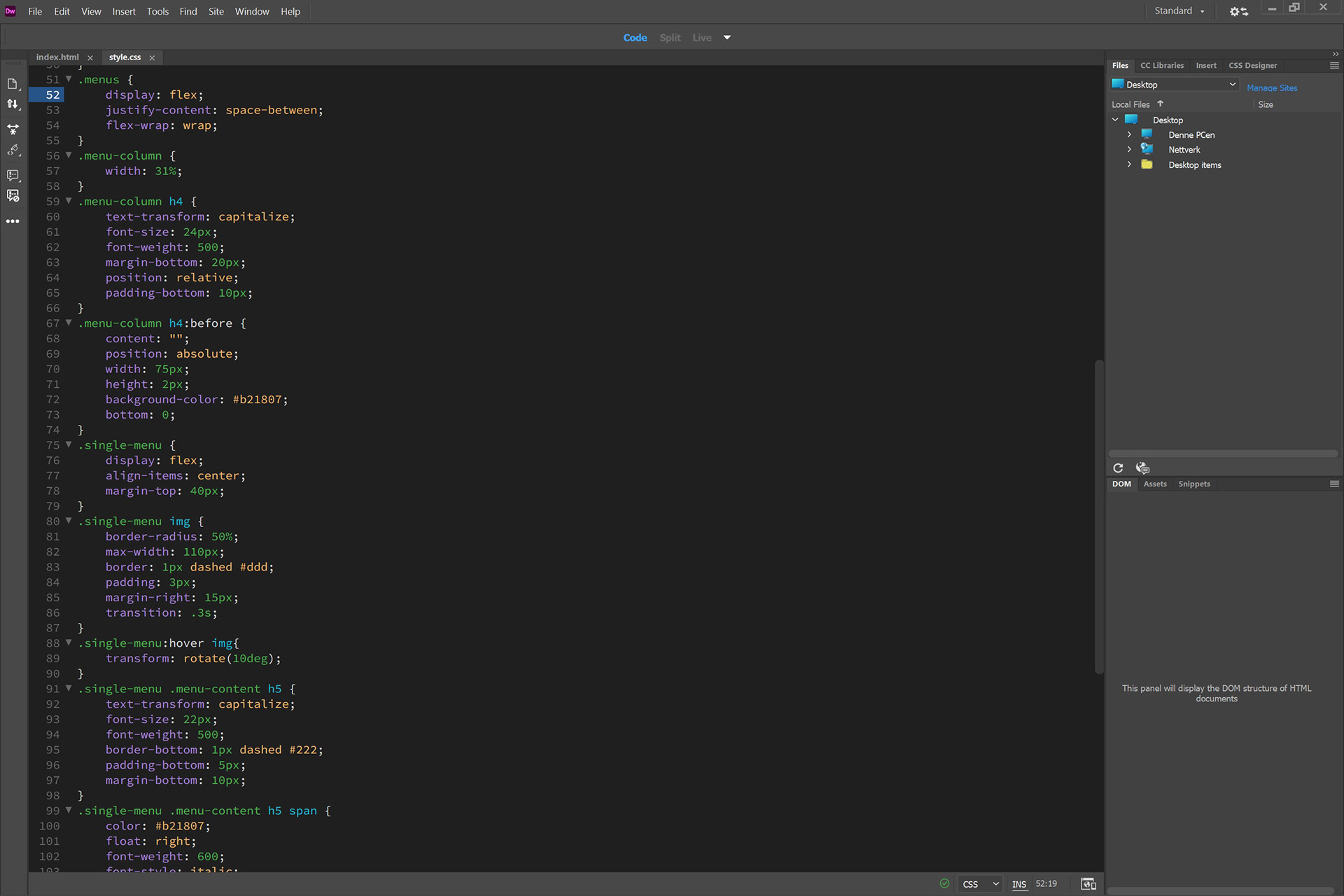Open the Site menu
The height and width of the screenshot is (896, 1344).
point(216,11)
